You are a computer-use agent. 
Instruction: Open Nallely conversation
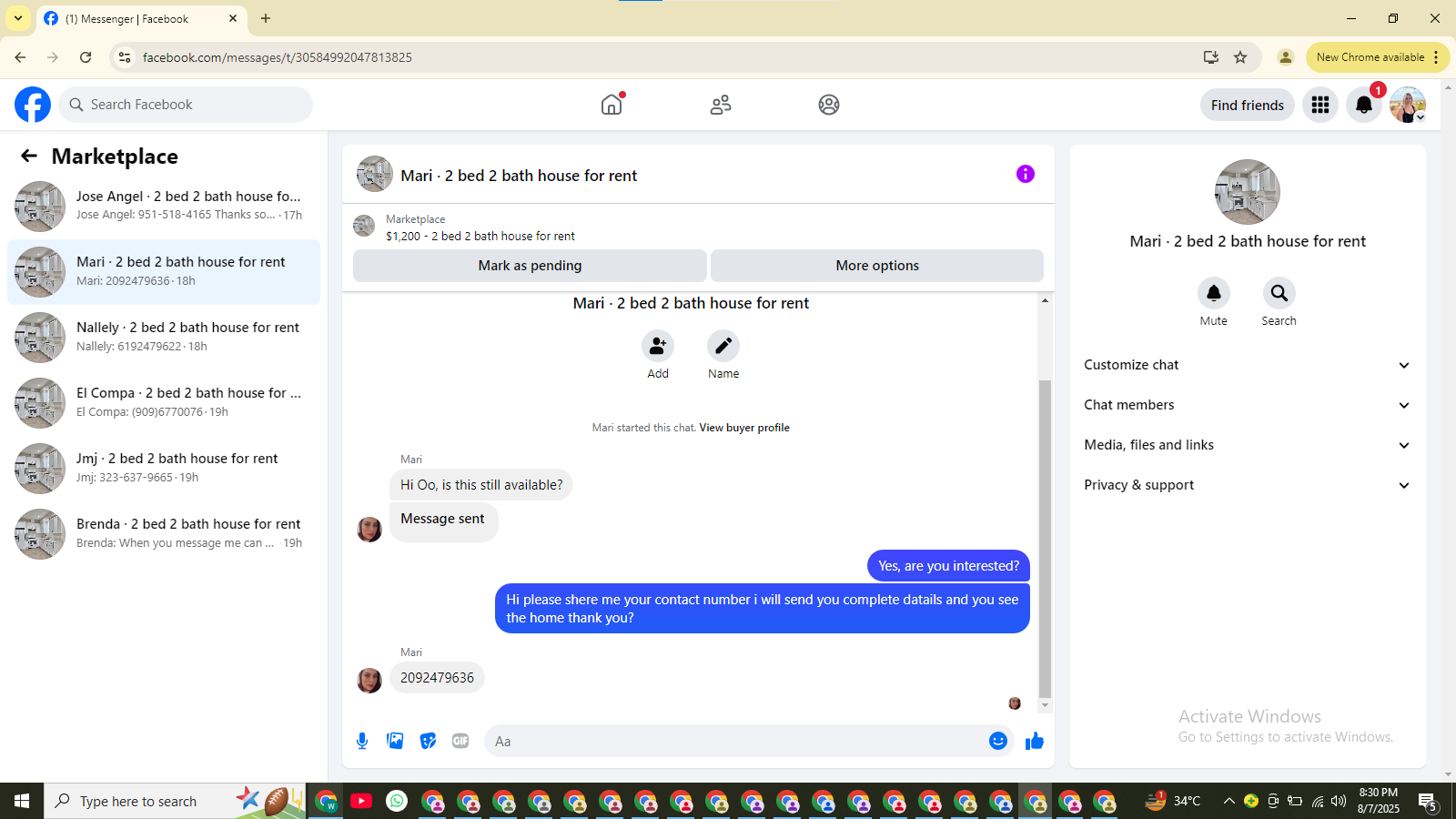pyautogui.click(x=164, y=338)
